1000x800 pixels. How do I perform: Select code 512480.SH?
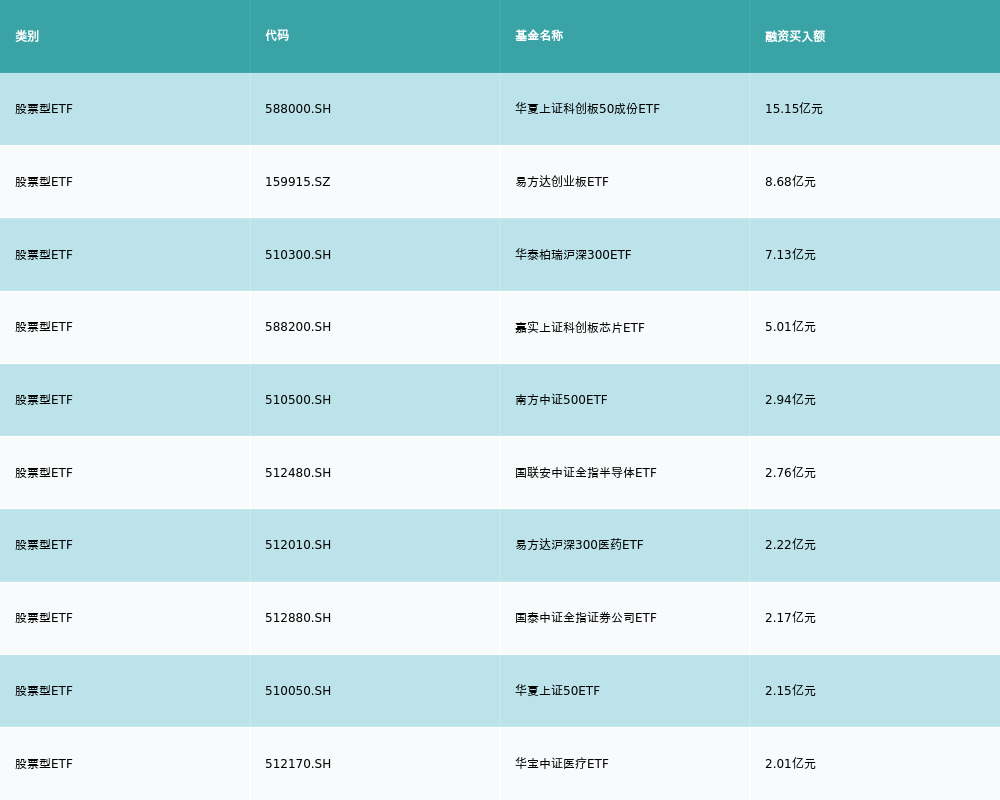[x=298, y=473]
